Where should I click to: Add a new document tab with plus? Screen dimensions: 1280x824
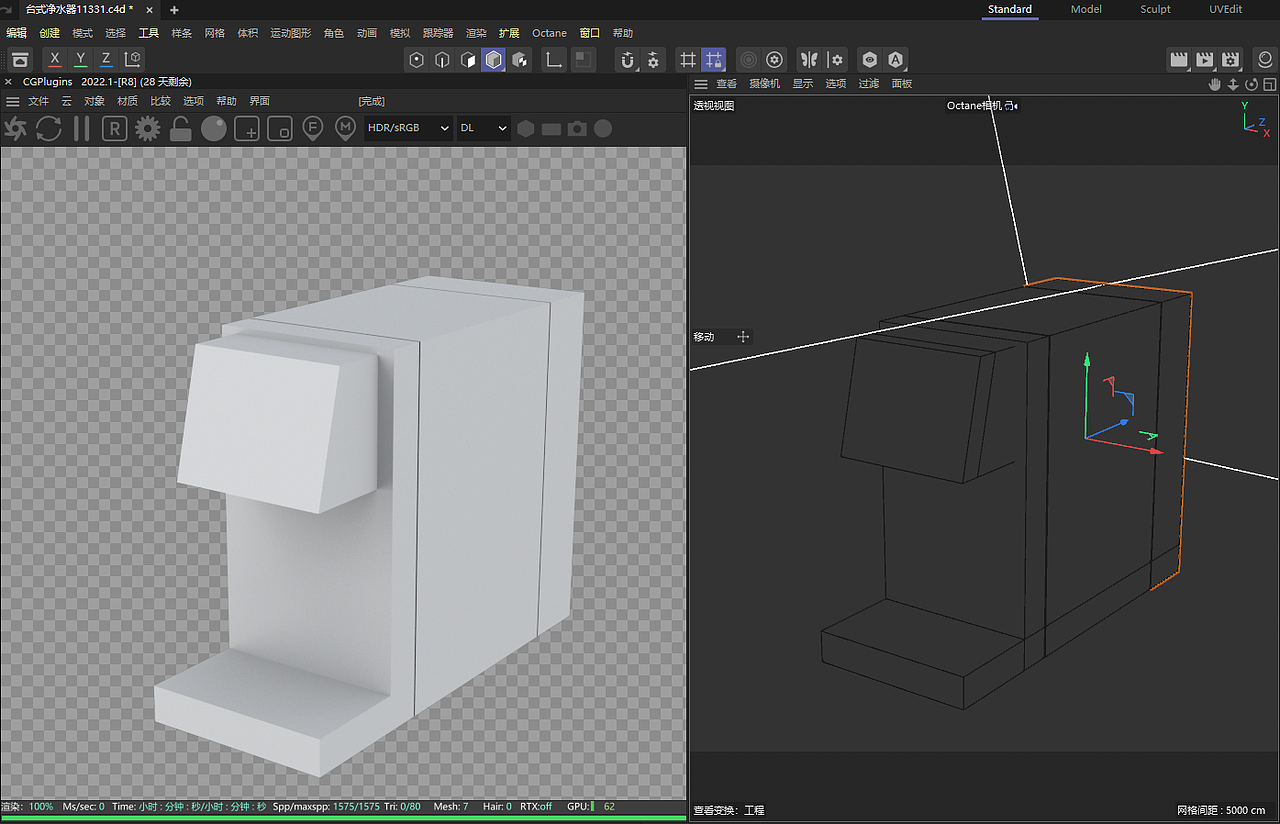pos(174,9)
